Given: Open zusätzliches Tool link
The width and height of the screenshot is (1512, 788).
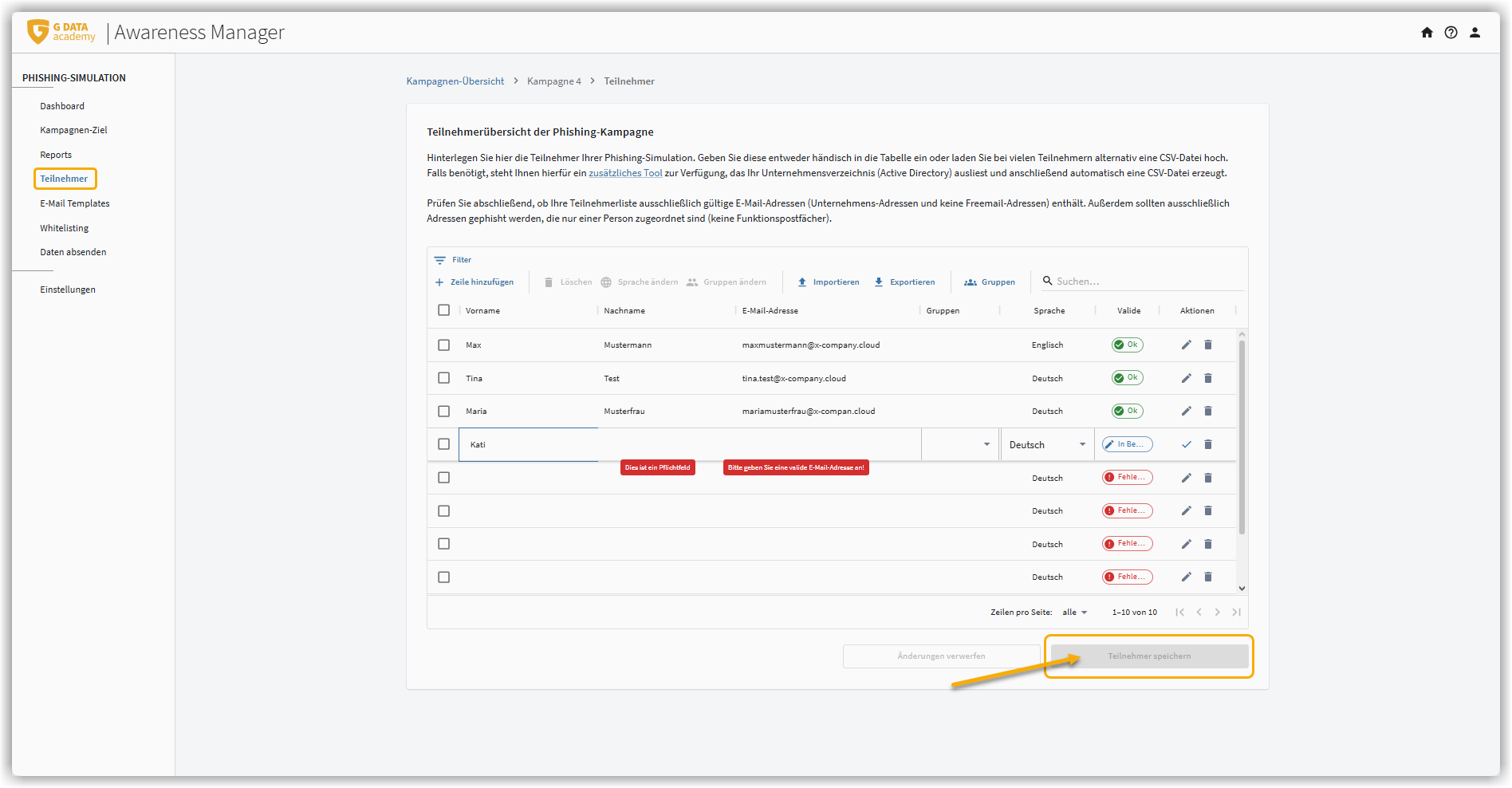Looking at the screenshot, I should [x=625, y=173].
